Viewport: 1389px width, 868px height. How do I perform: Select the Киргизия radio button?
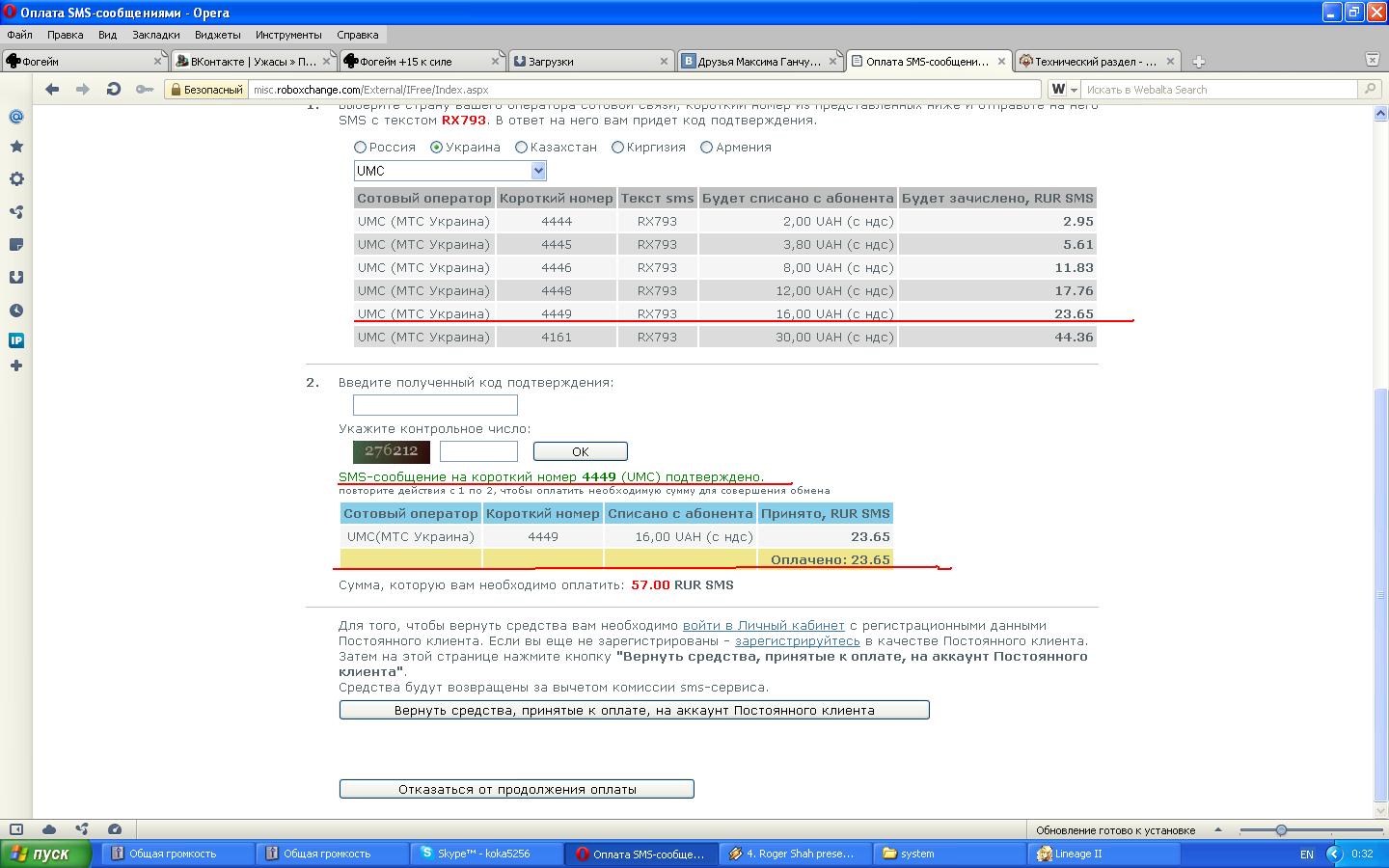[618, 148]
